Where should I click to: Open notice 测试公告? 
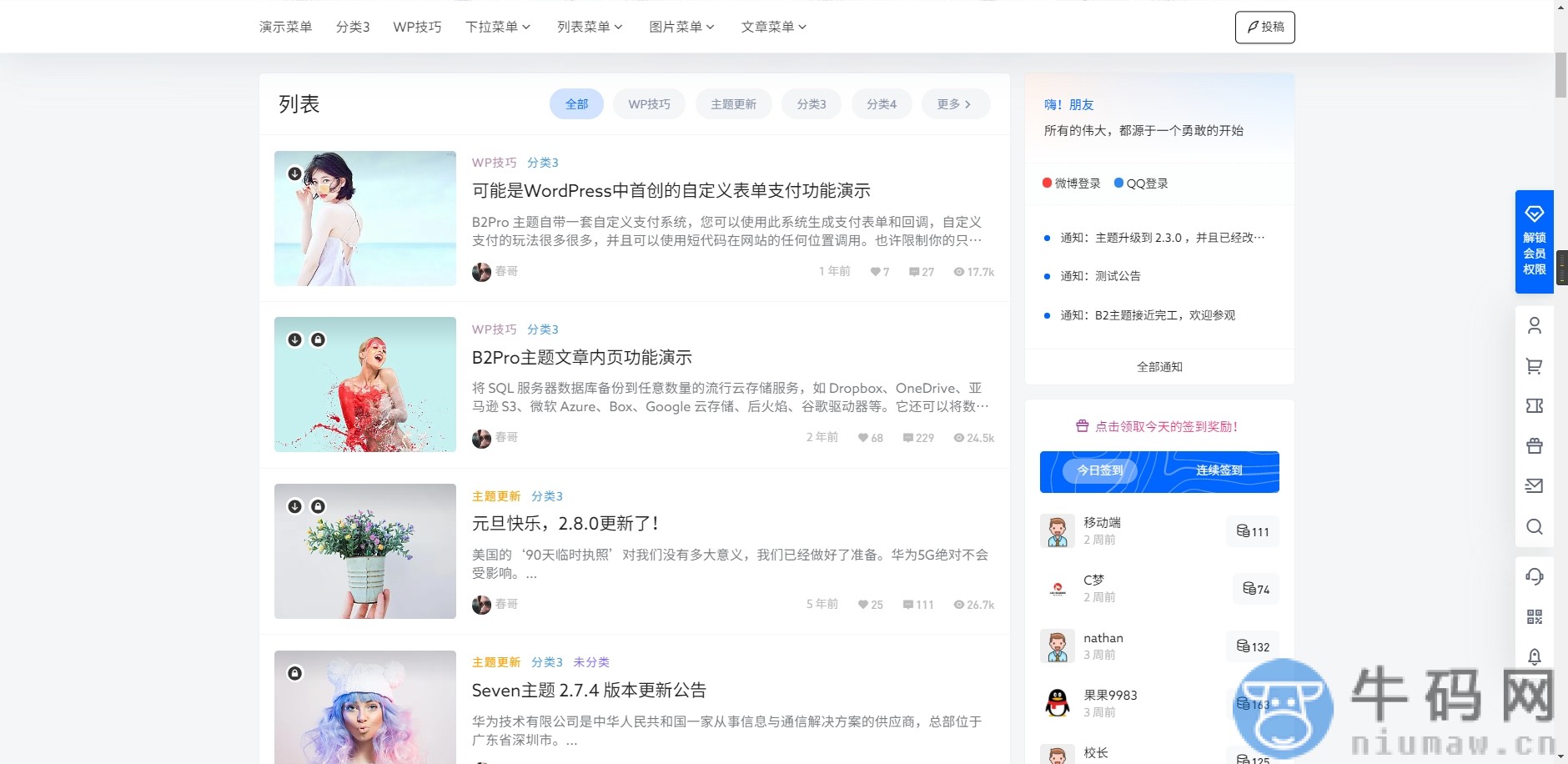1100,276
